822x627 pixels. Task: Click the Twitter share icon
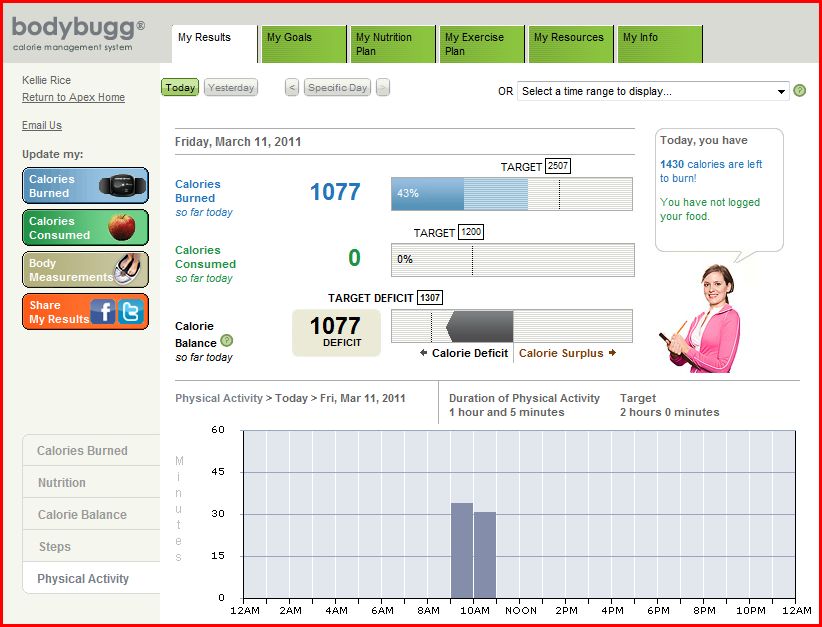click(x=131, y=312)
